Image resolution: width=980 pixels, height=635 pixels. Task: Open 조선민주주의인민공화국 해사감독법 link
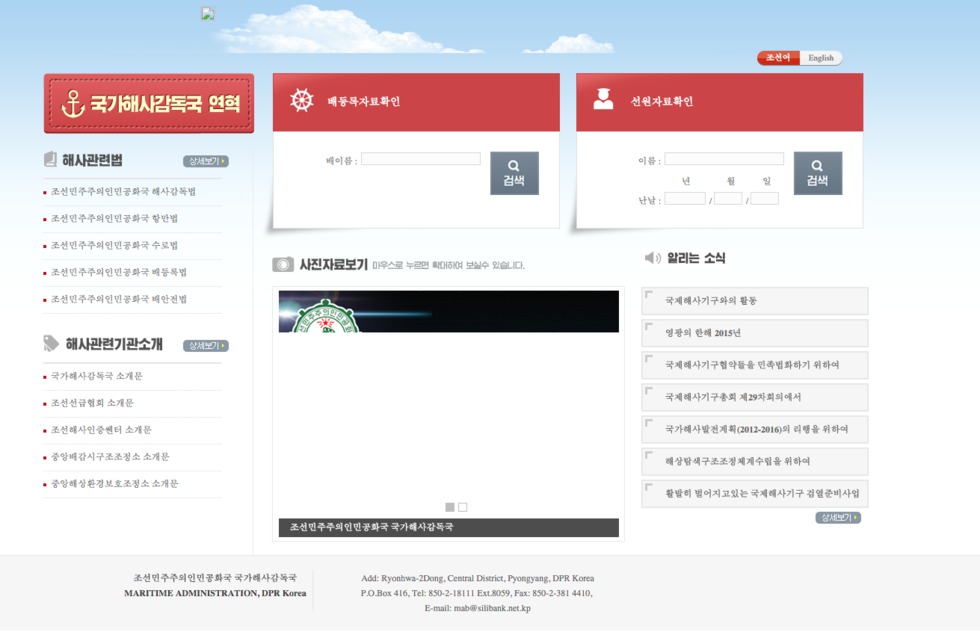tap(123, 191)
